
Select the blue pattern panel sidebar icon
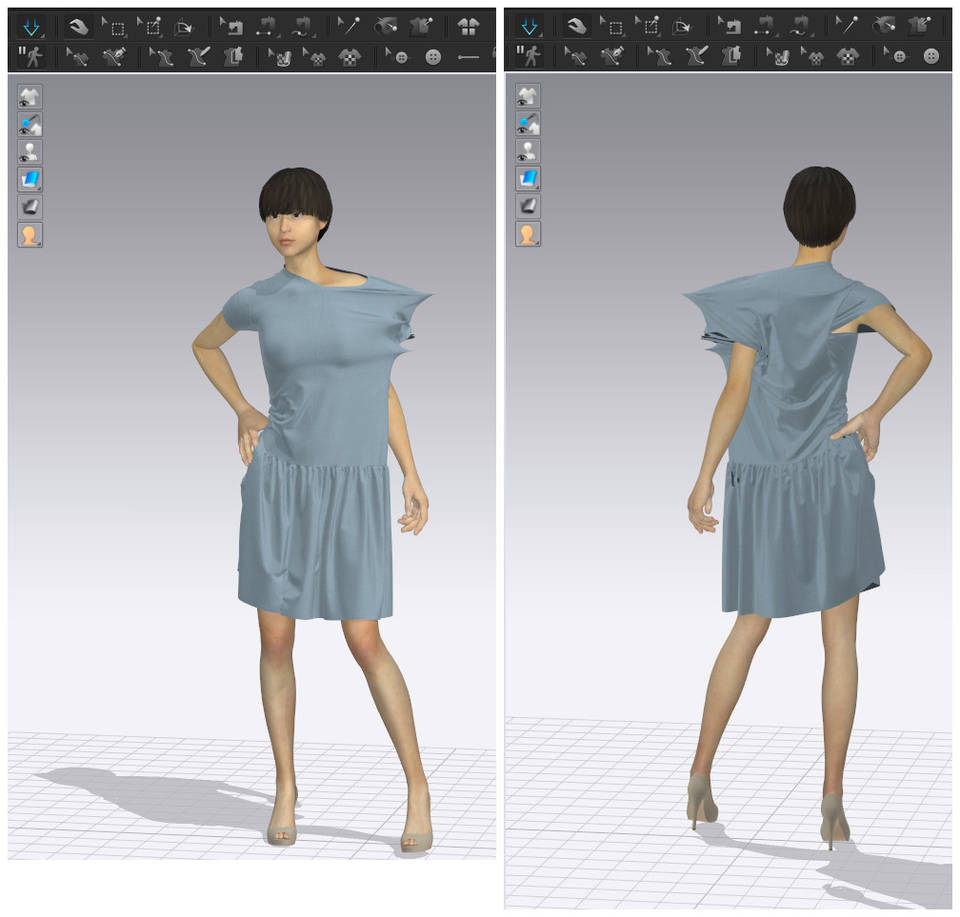click(30, 178)
